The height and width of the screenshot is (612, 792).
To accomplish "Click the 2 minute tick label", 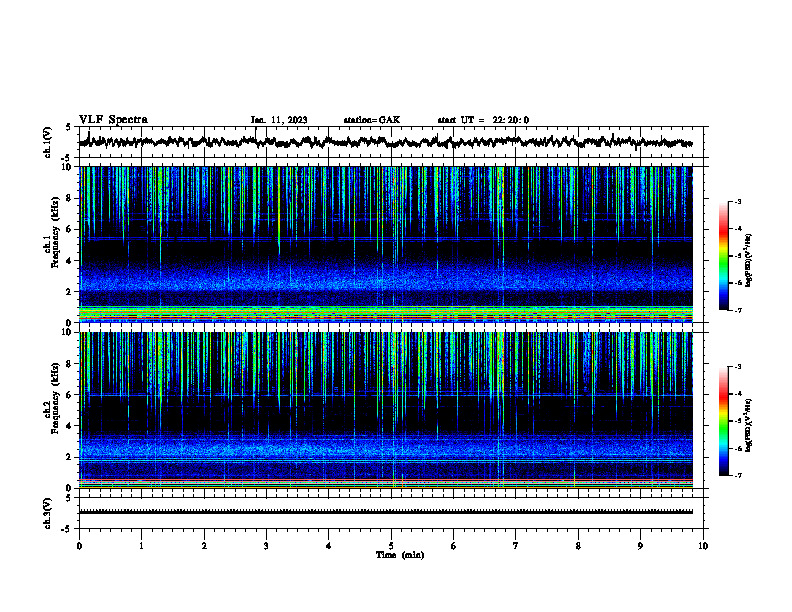I will [204, 546].
